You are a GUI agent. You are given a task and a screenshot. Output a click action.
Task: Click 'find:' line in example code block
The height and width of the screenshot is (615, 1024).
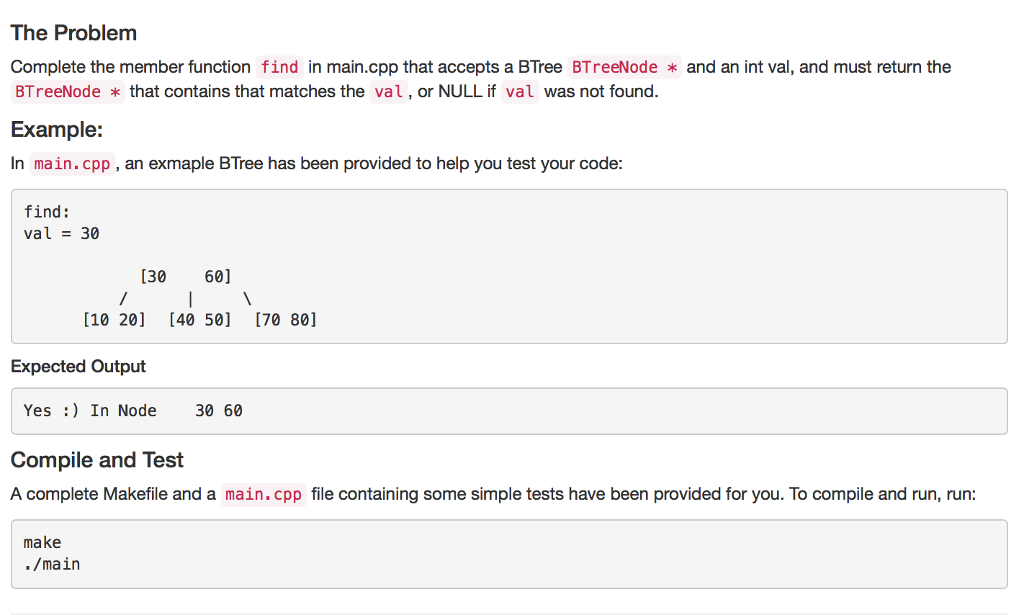pos(47,212)
